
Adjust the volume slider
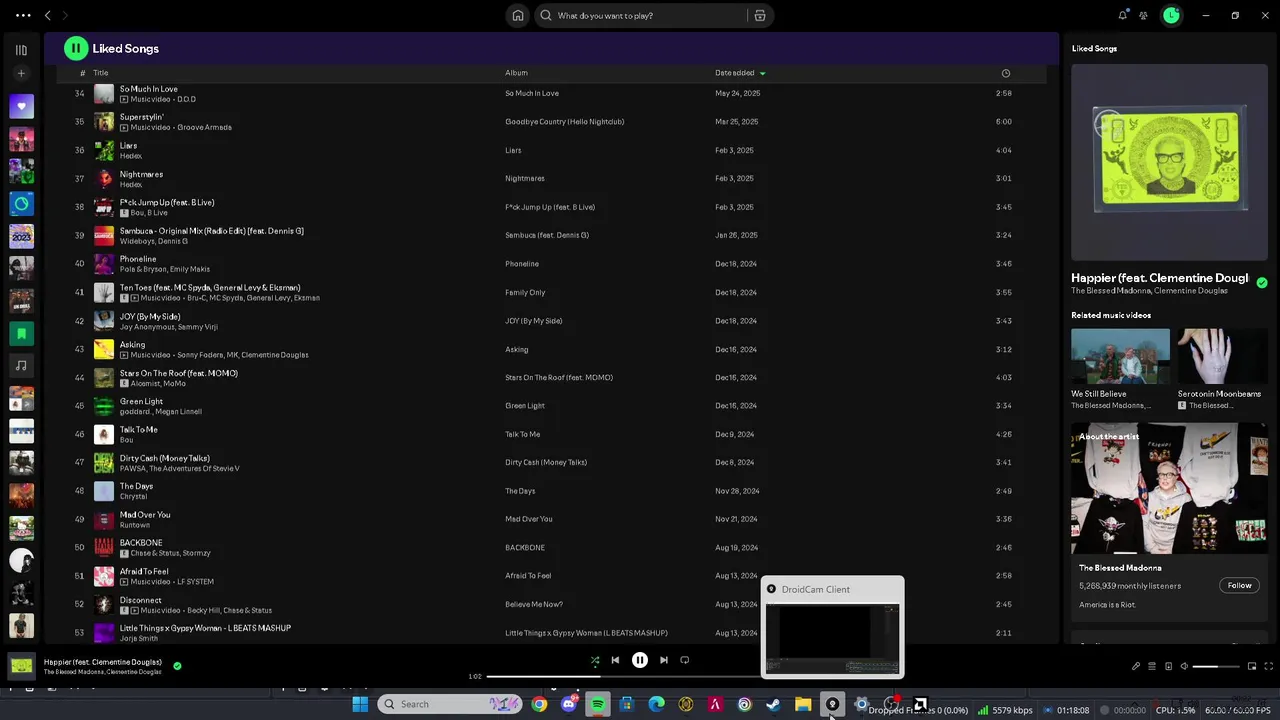(x=1215, y=666)
